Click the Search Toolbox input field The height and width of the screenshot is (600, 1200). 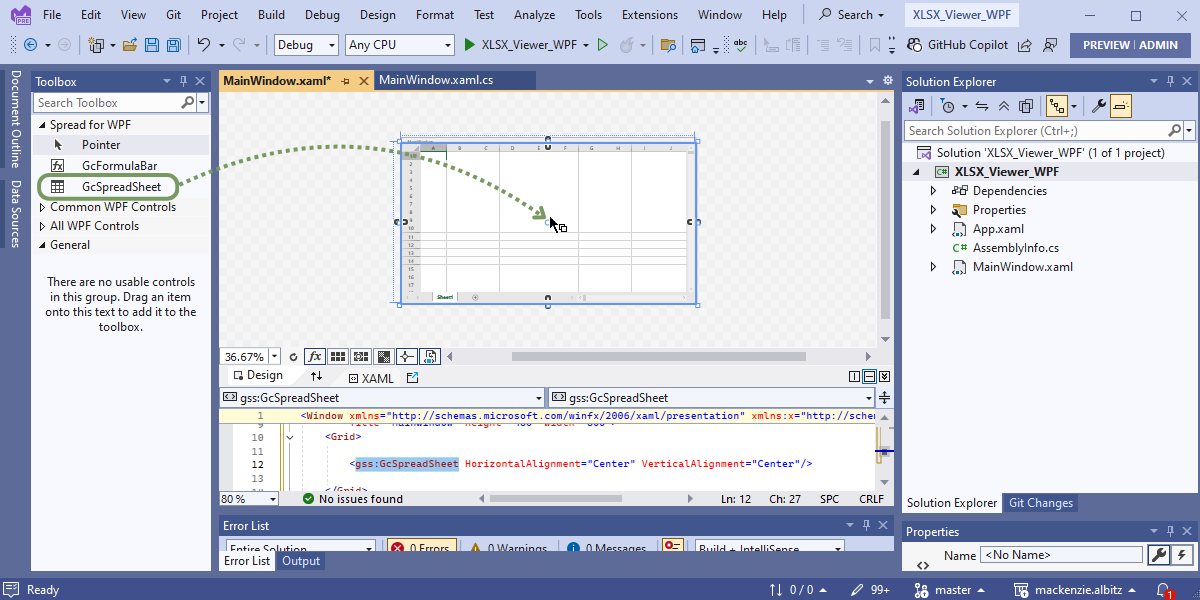[x=106, y=103]
